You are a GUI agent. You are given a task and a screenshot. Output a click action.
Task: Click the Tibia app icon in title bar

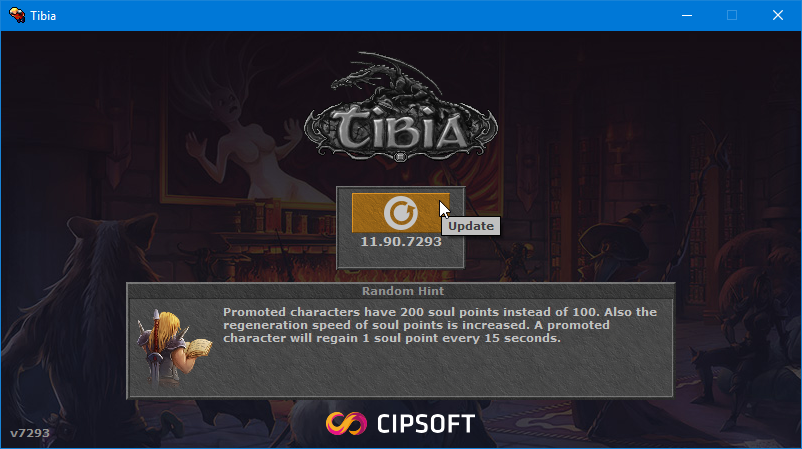pos(17,15)
